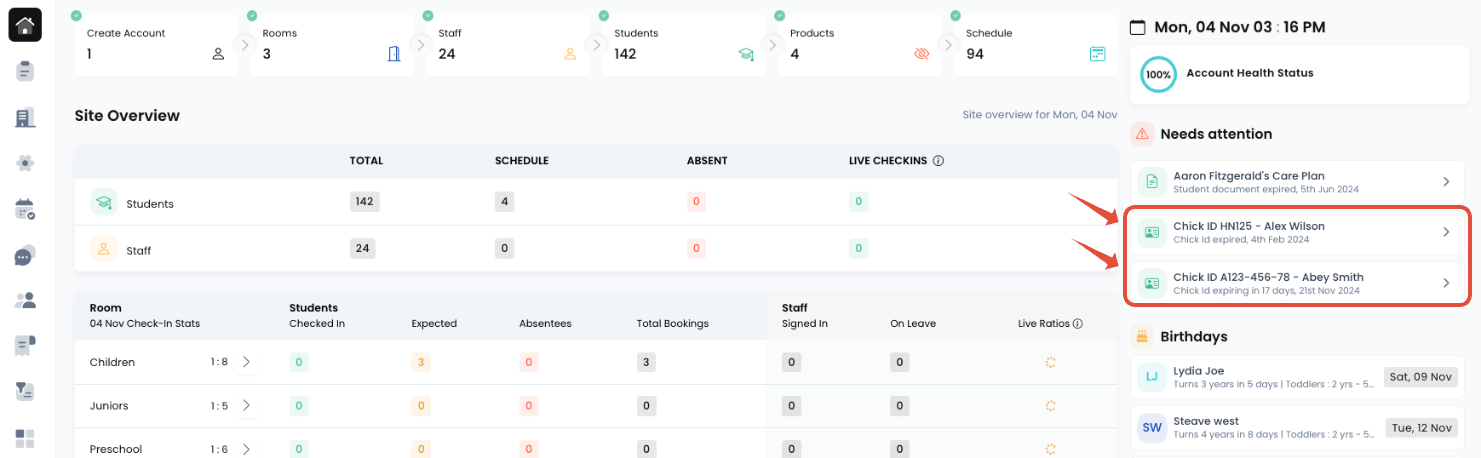Click the Students total count 142
Viewport: 1481px width, 458px height.
click(364, 202)
